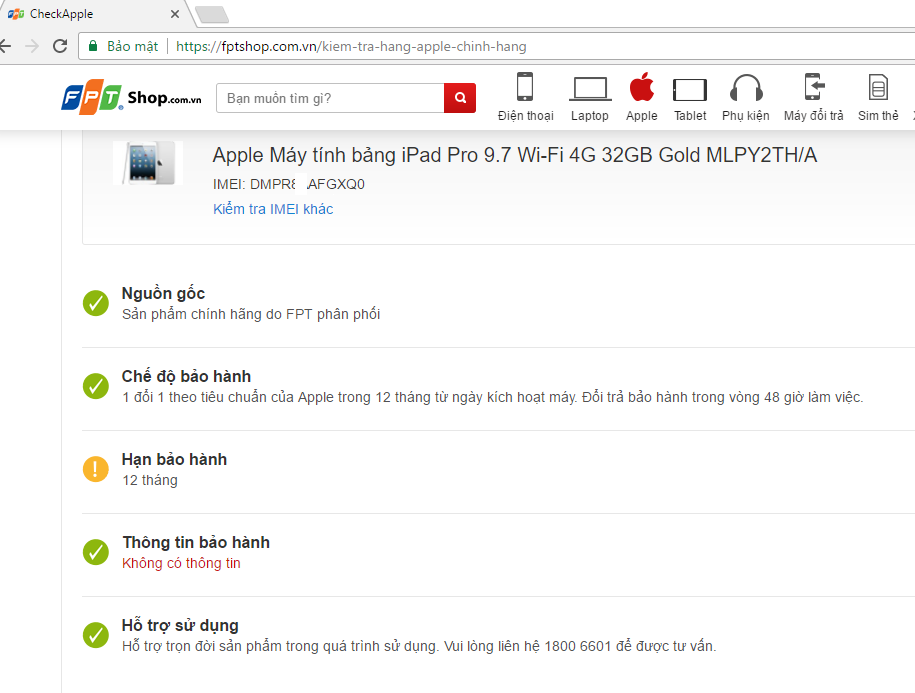Viewport: 915px width, 693px height.
Task: Click the orange warning icon beside Hạn bảo hành
Action: tap(96, 469)
